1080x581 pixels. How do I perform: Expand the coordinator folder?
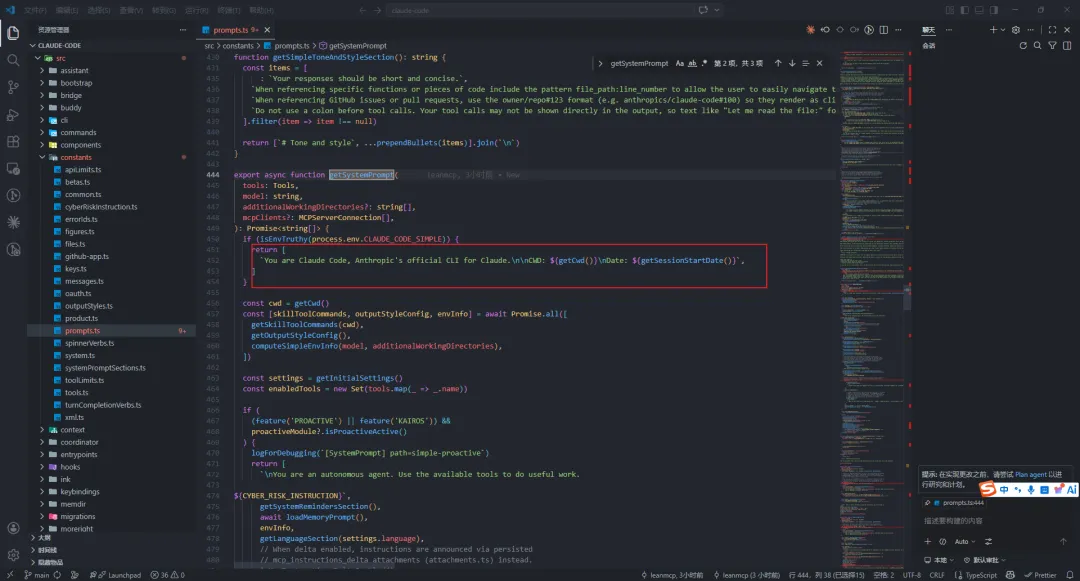tap(42, 442)
